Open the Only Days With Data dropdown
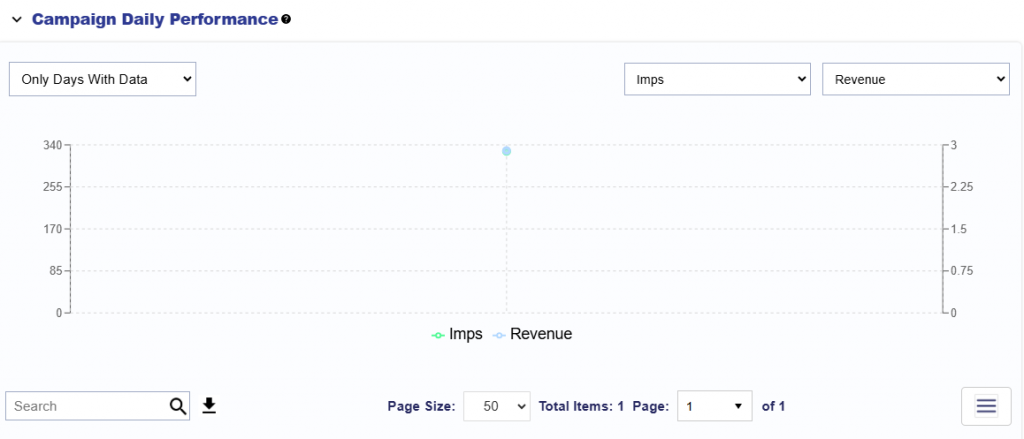Screen dimensions: 1024x439 [102, 79]
